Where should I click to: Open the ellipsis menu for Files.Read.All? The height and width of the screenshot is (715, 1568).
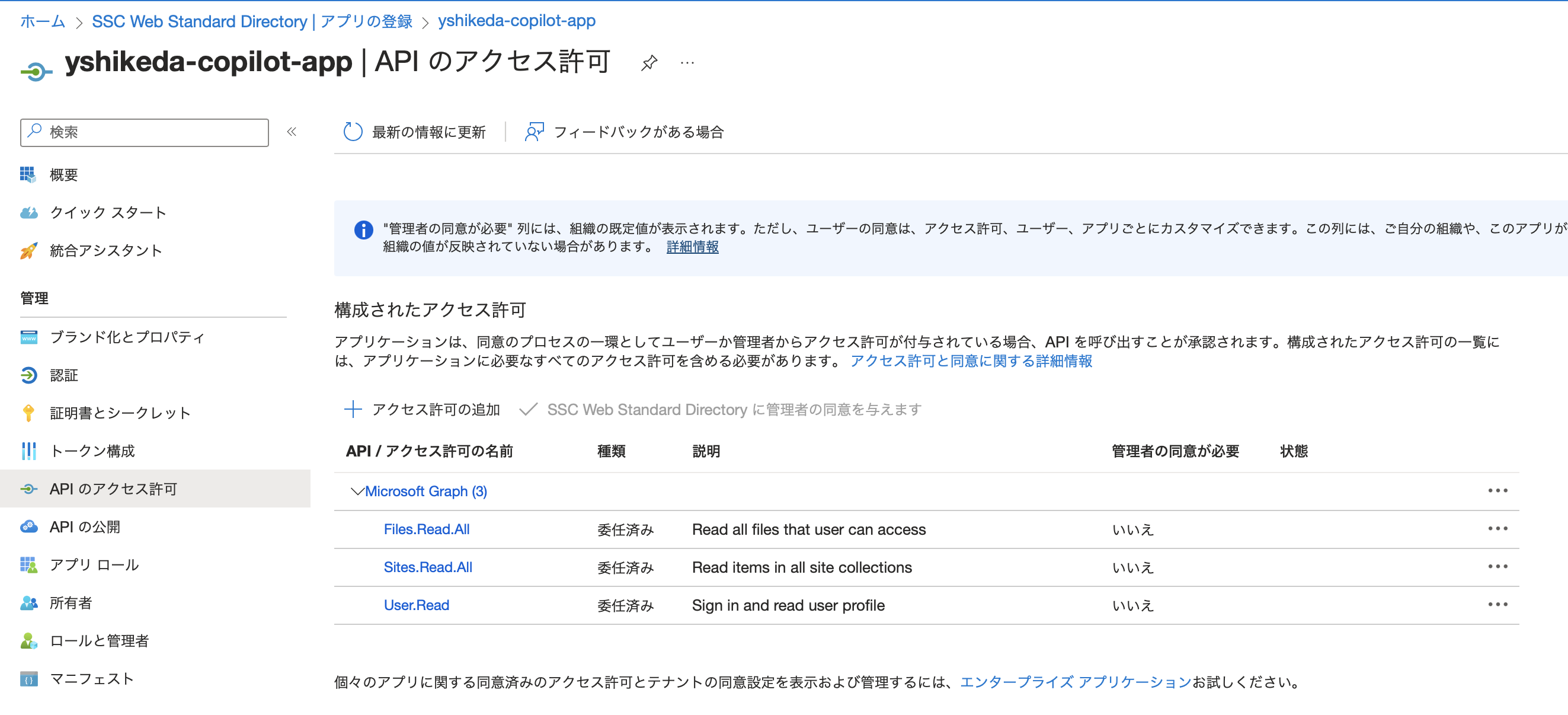point(1499,529)
